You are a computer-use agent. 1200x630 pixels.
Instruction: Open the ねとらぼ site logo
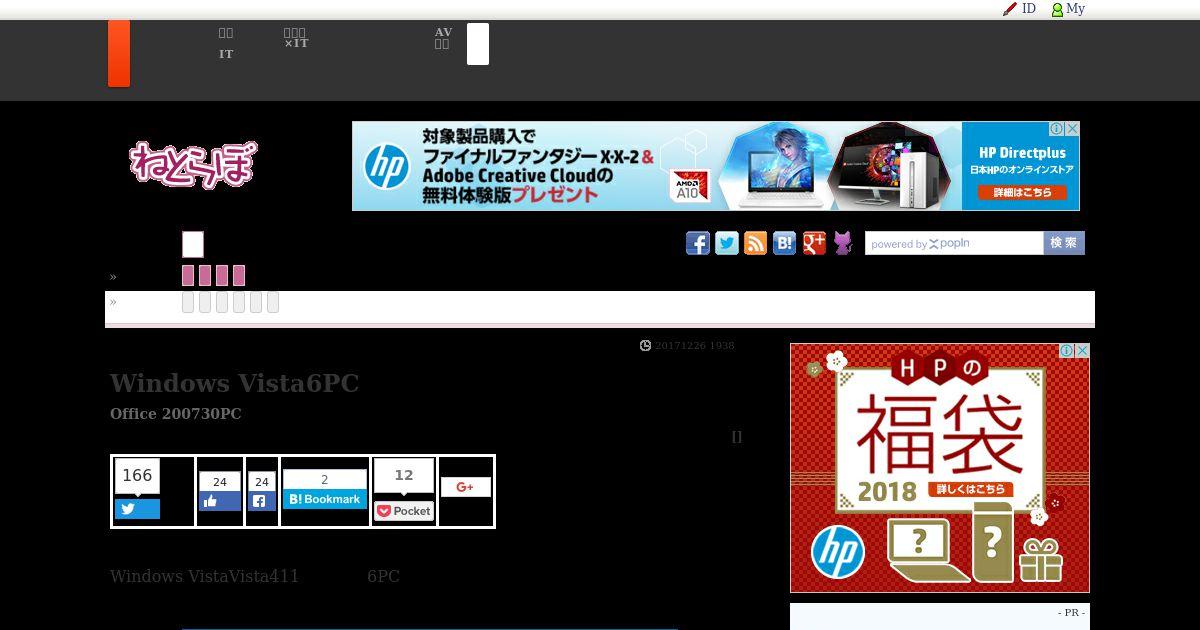click(193, 164)
